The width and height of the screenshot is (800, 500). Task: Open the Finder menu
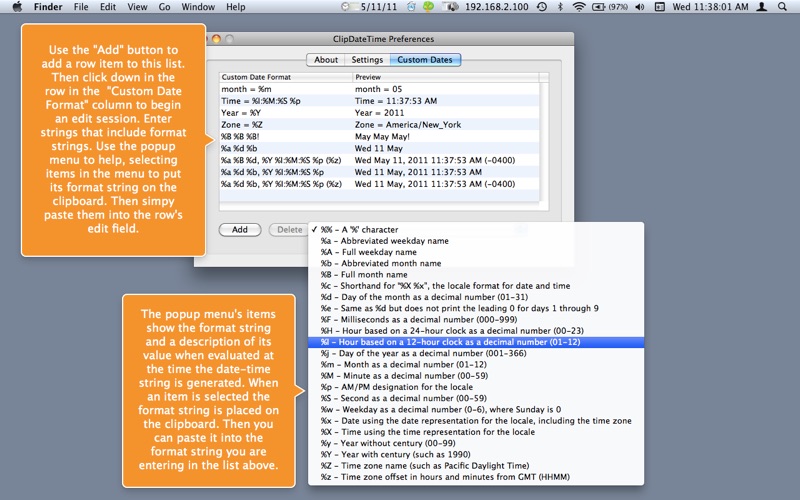pos(48,7)
